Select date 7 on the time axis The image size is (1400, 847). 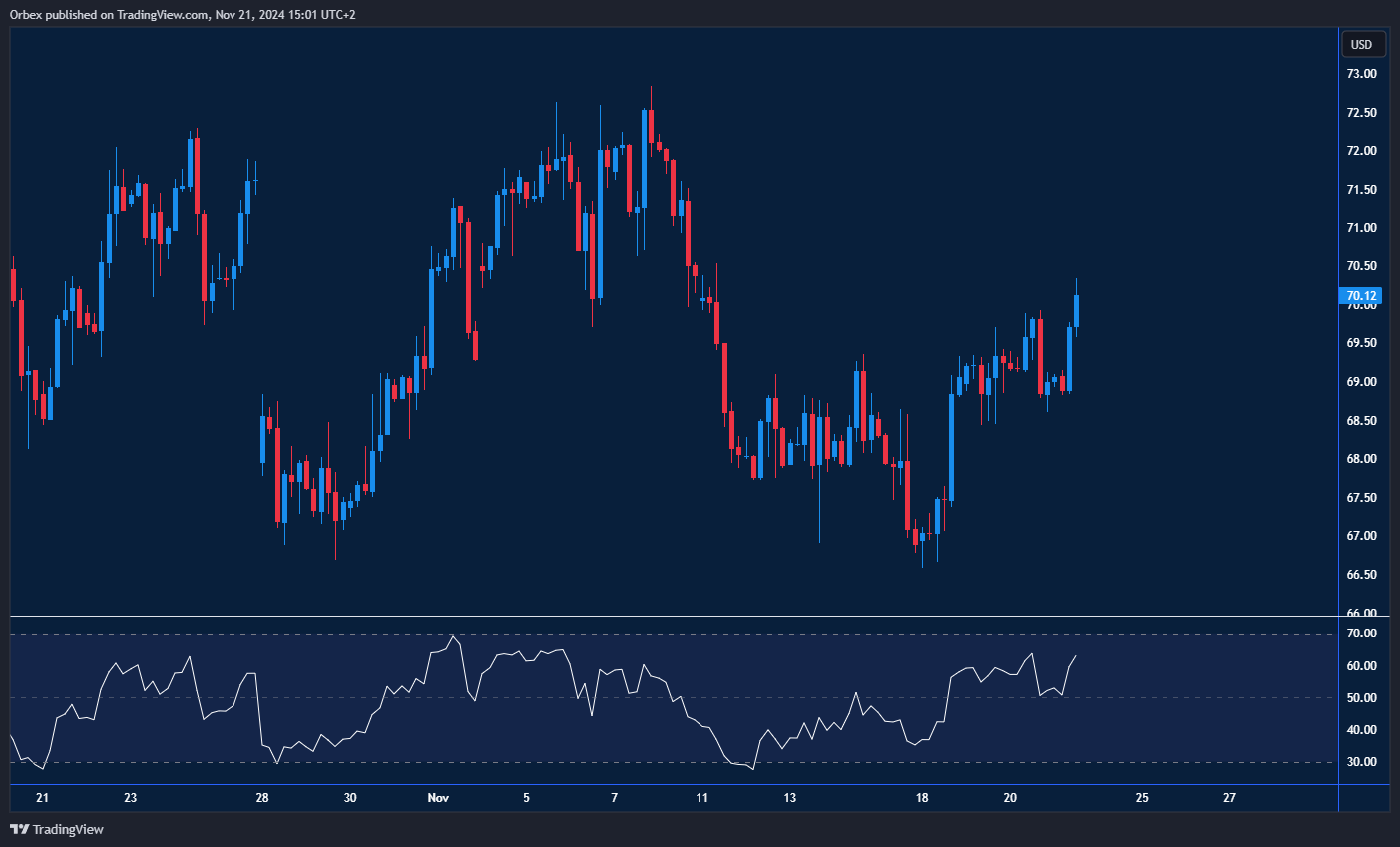coord(615,798)
